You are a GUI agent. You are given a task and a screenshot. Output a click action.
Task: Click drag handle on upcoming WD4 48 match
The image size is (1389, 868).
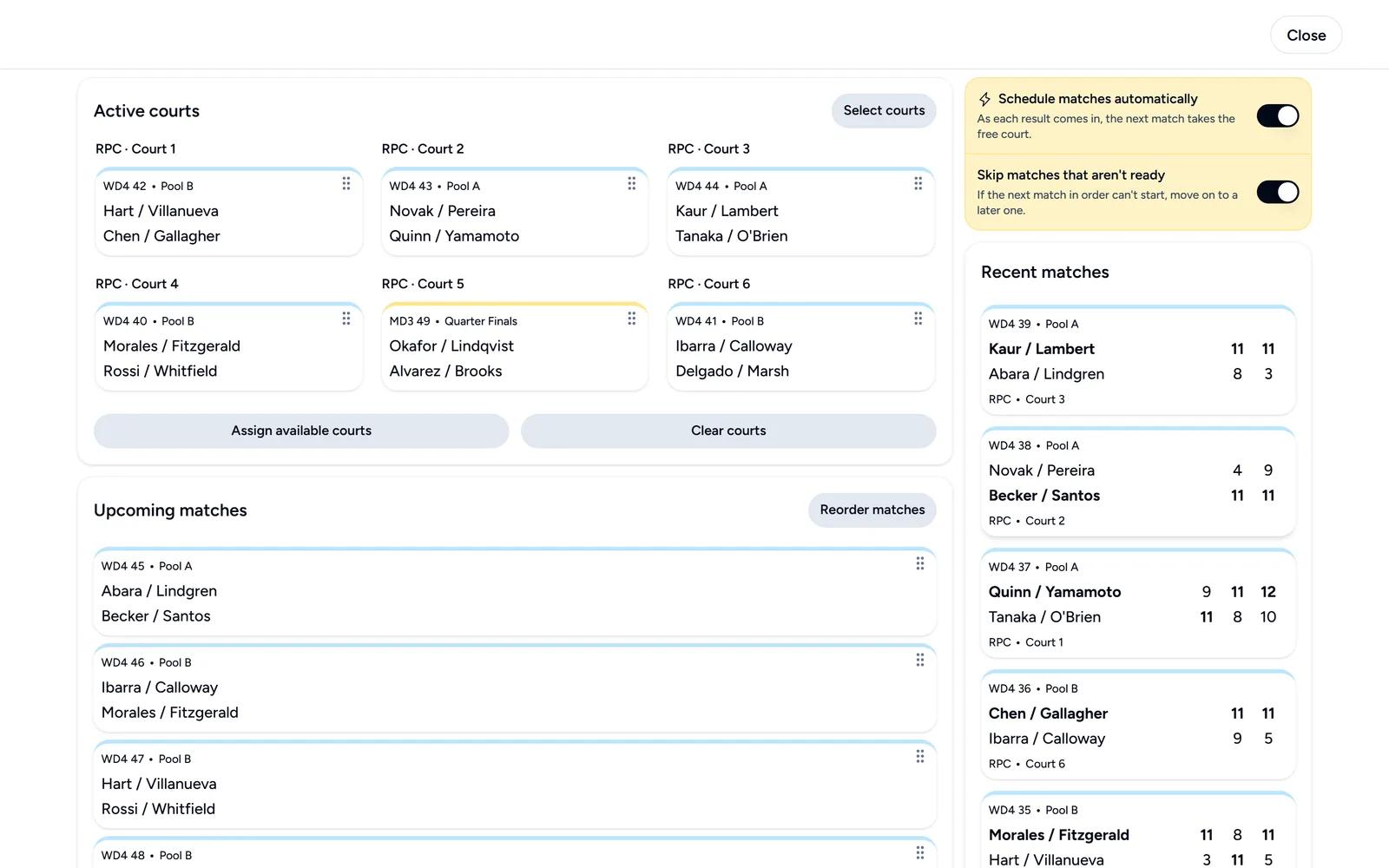920,853
